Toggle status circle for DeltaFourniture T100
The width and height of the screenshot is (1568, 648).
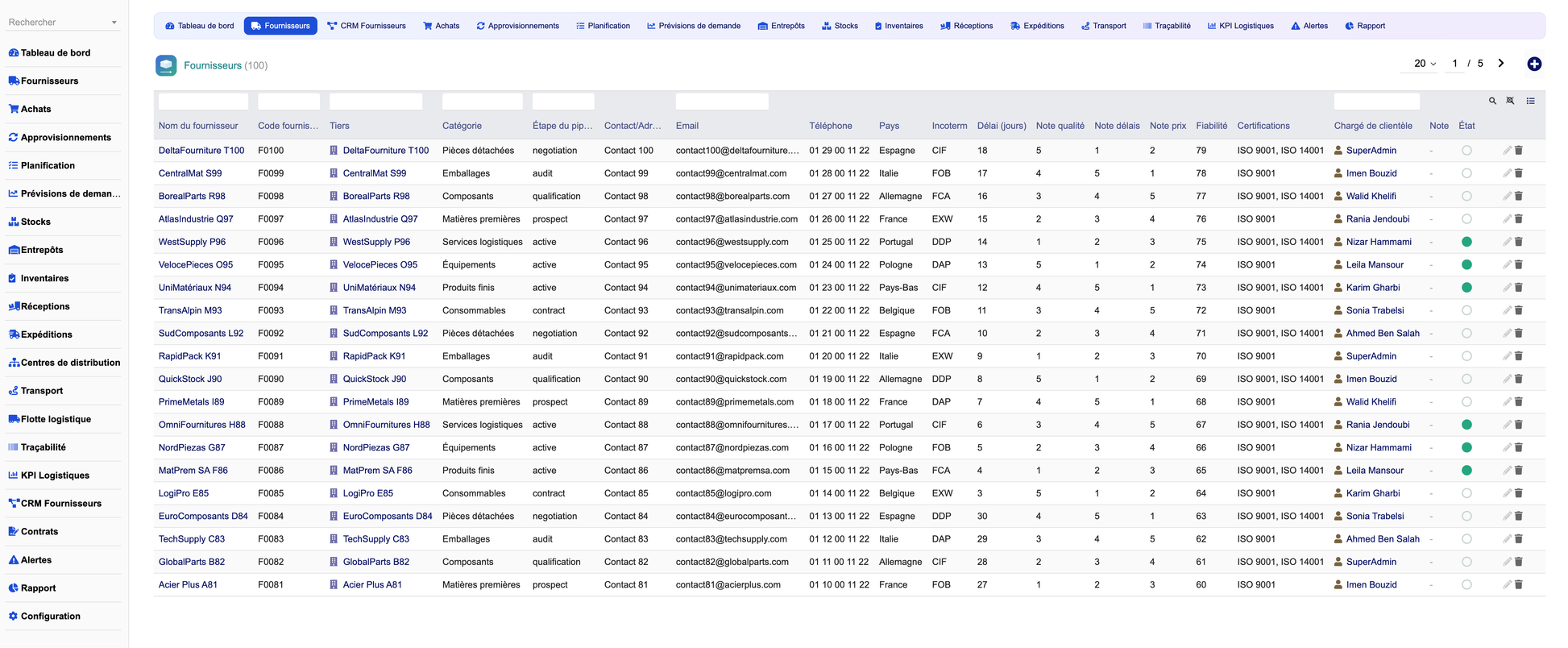1466,151
